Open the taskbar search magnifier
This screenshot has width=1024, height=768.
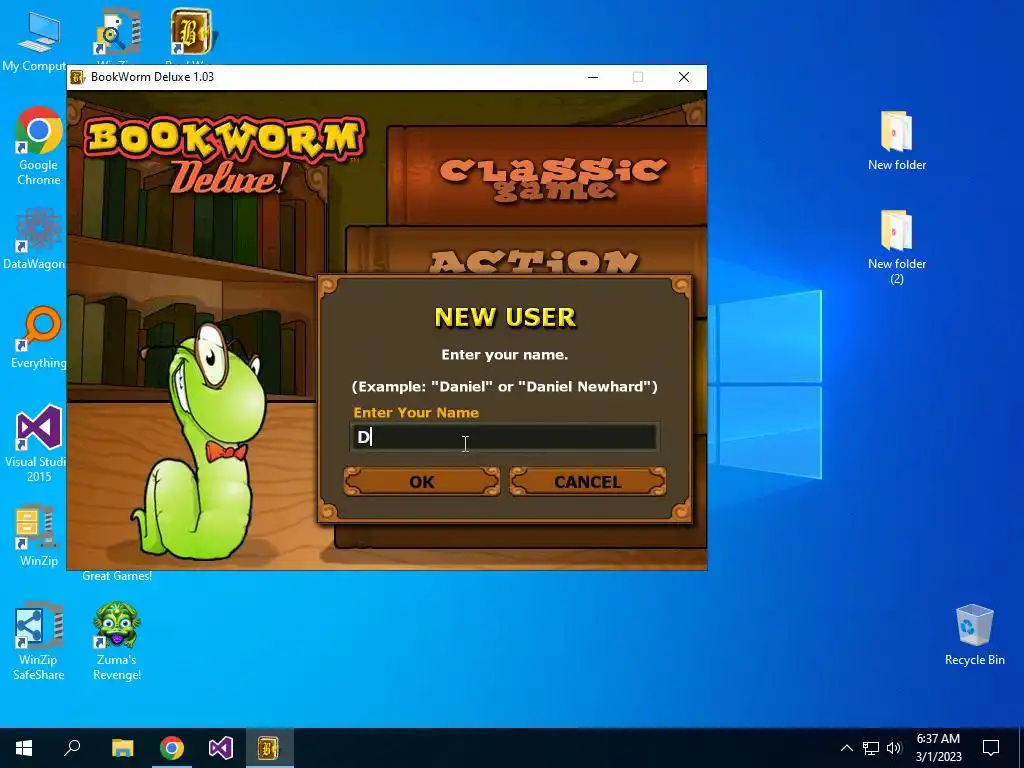72,748
